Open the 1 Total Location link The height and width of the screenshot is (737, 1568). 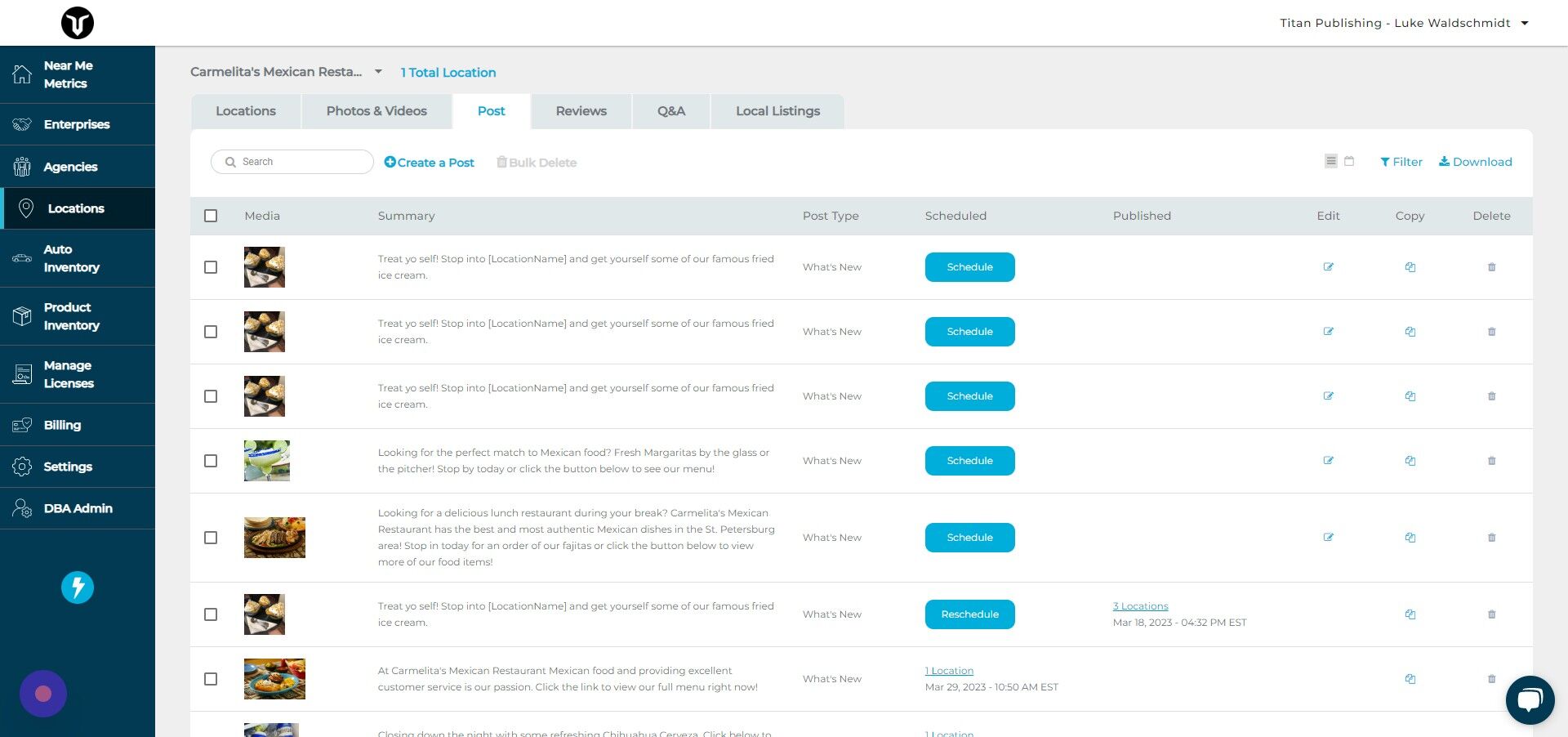(448, 73)
